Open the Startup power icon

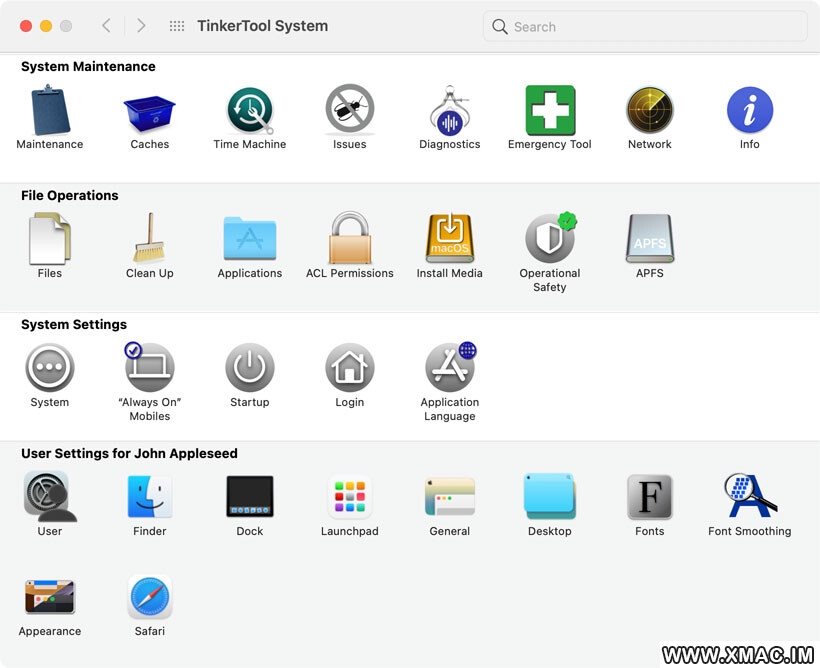(250, 368)
